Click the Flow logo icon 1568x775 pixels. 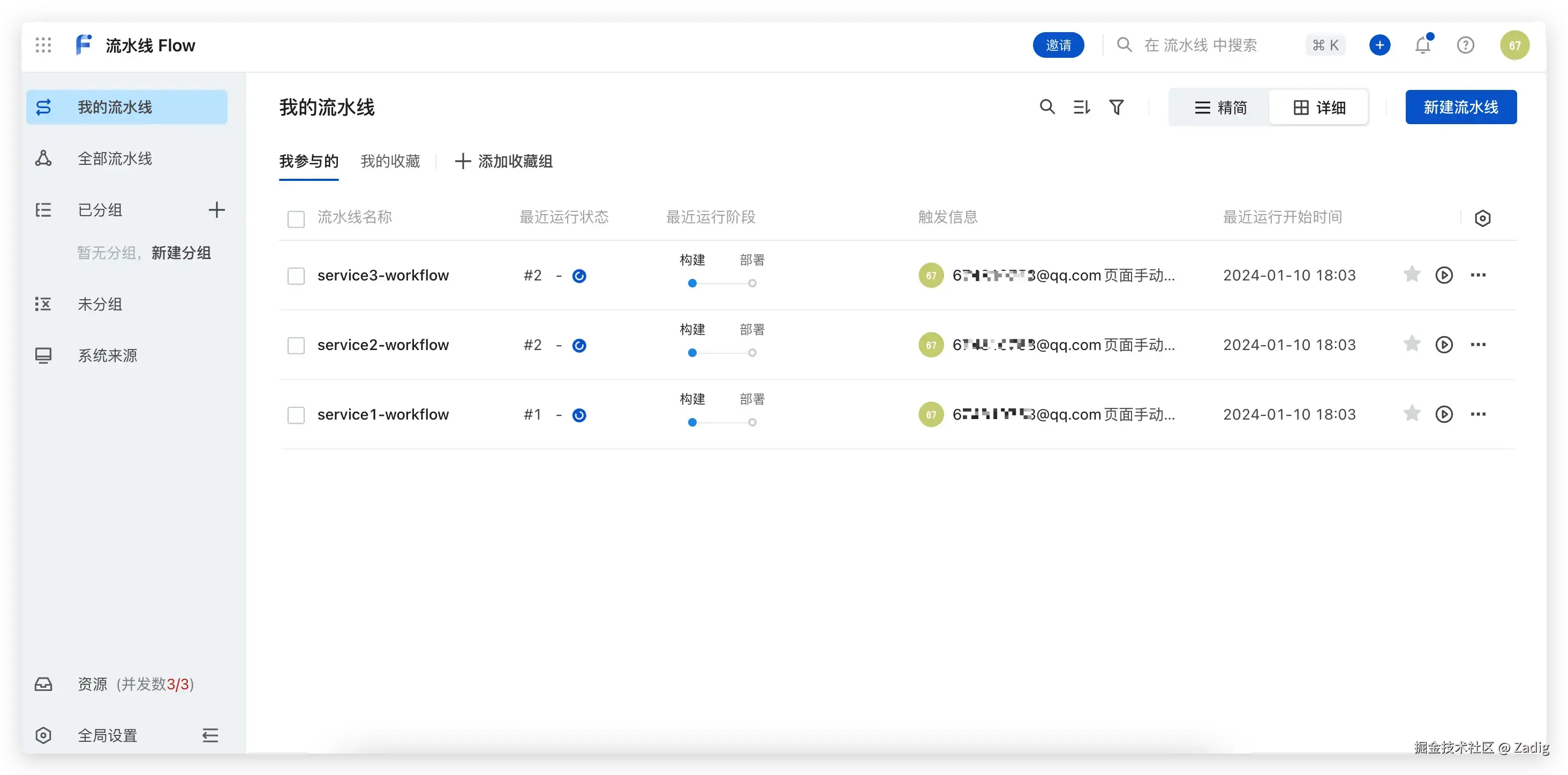coord(84,45)
